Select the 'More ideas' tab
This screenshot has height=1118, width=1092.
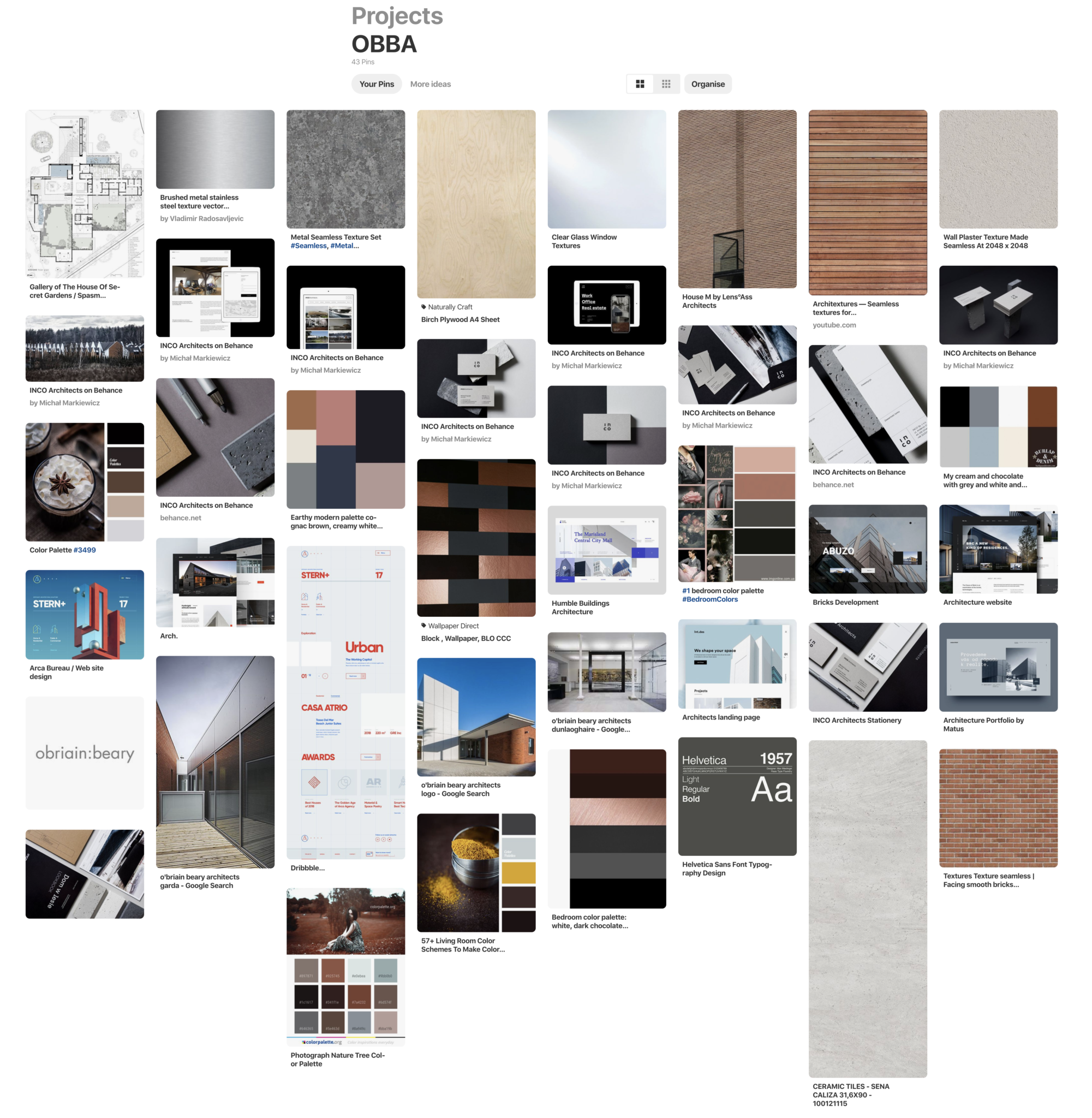point(430,84)
